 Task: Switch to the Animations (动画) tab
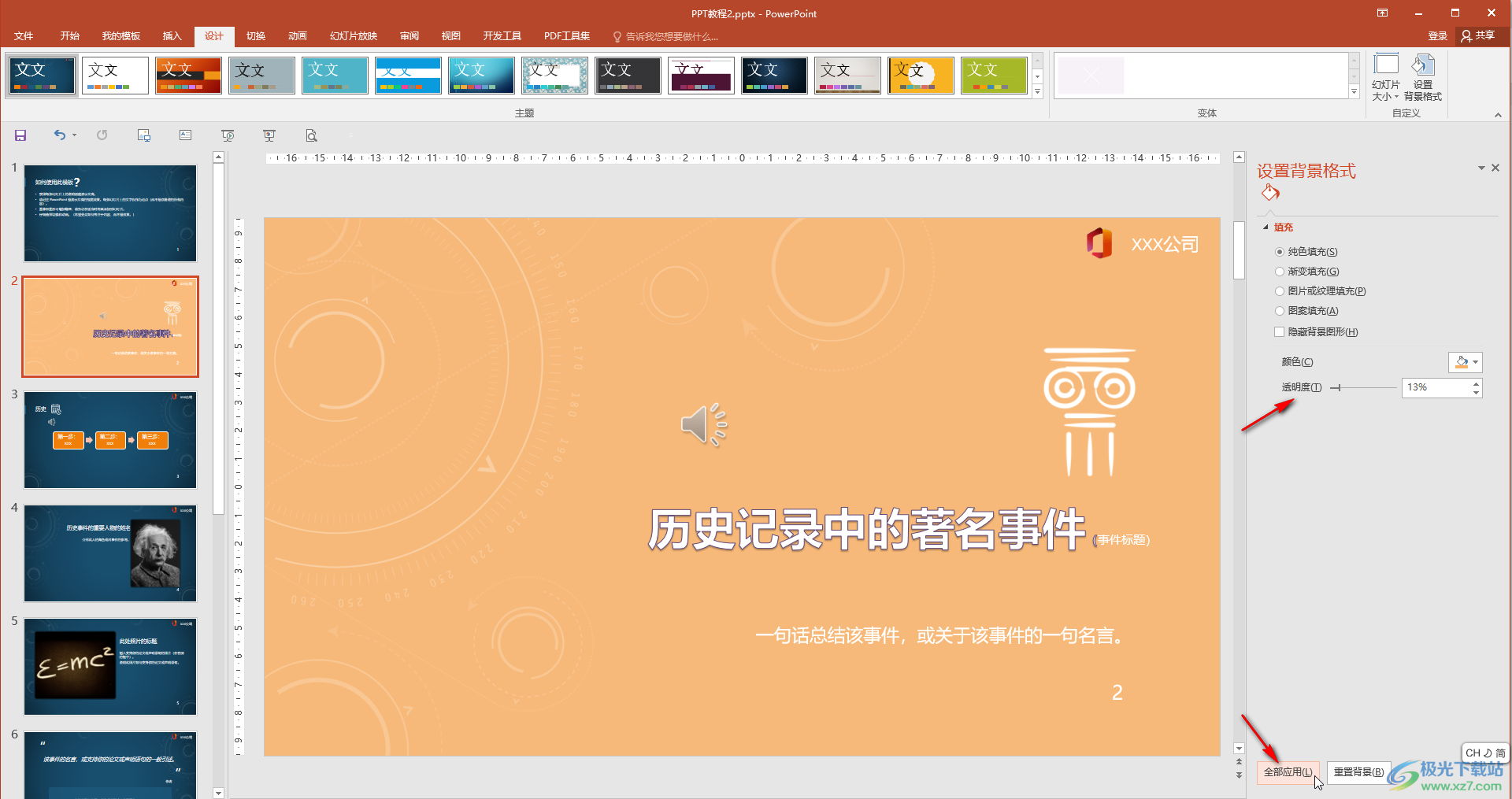coord(298,36)
